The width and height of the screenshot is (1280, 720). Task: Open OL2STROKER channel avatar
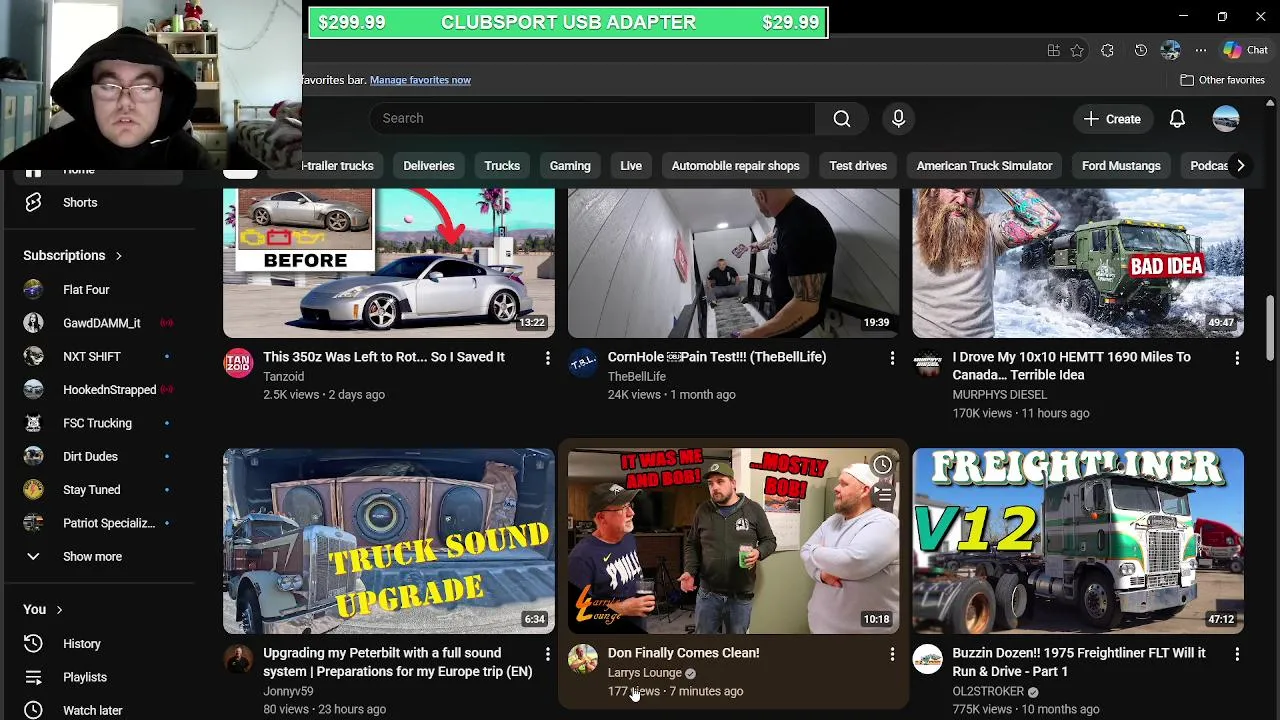tap(928, 659)
